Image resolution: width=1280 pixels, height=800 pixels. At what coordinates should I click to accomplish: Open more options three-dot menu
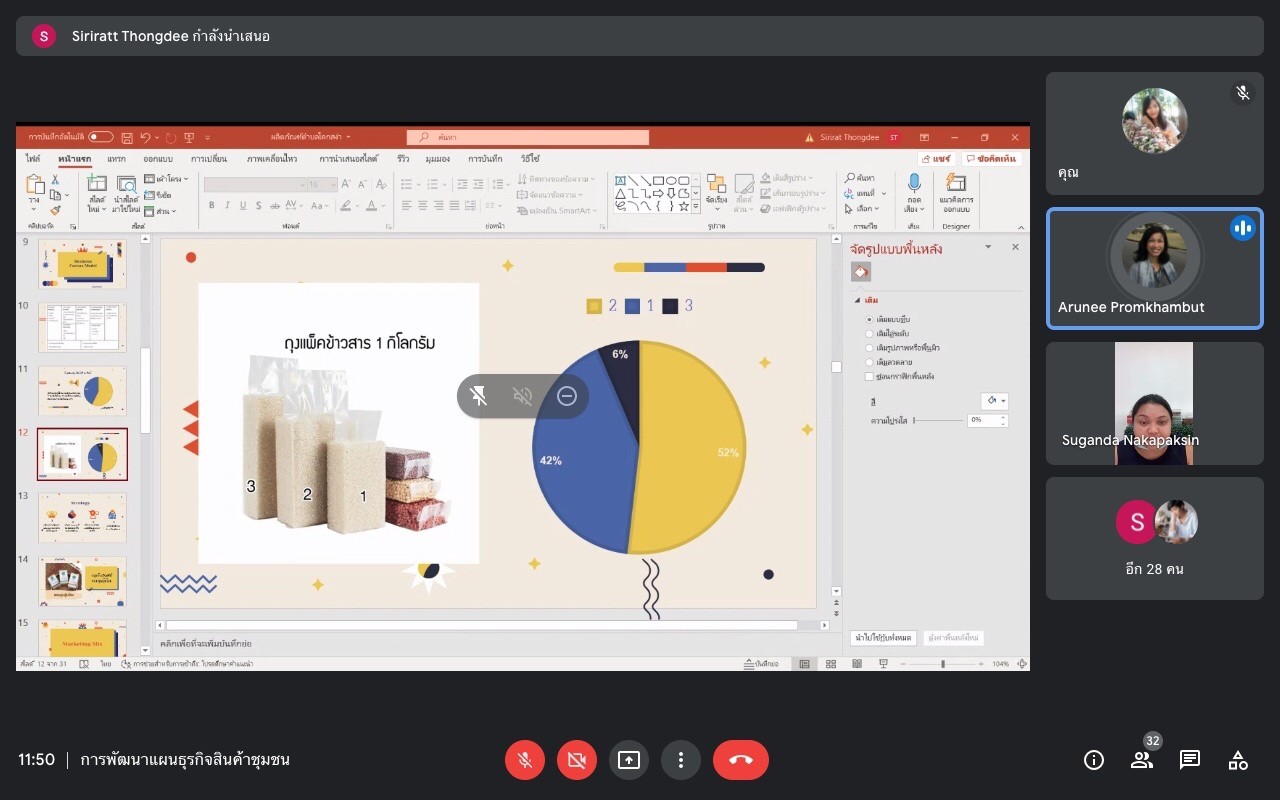pos(681,760)
